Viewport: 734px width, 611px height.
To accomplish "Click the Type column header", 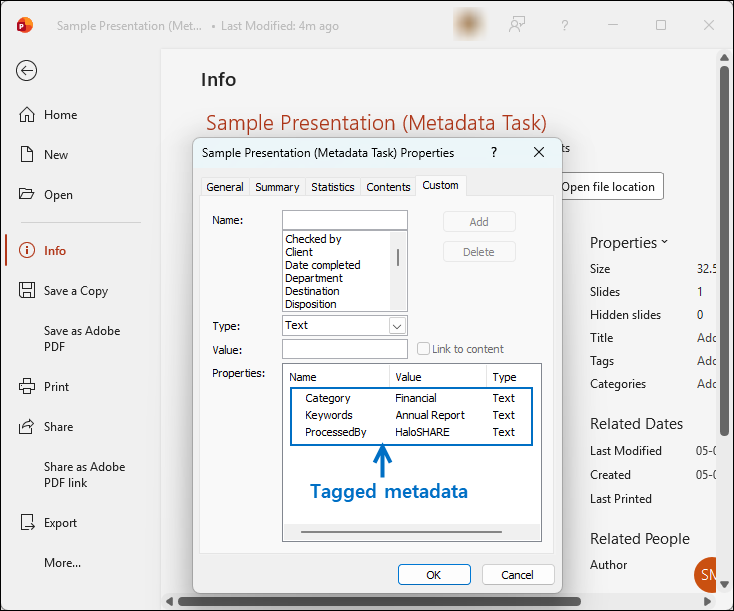I will (514, 377).
